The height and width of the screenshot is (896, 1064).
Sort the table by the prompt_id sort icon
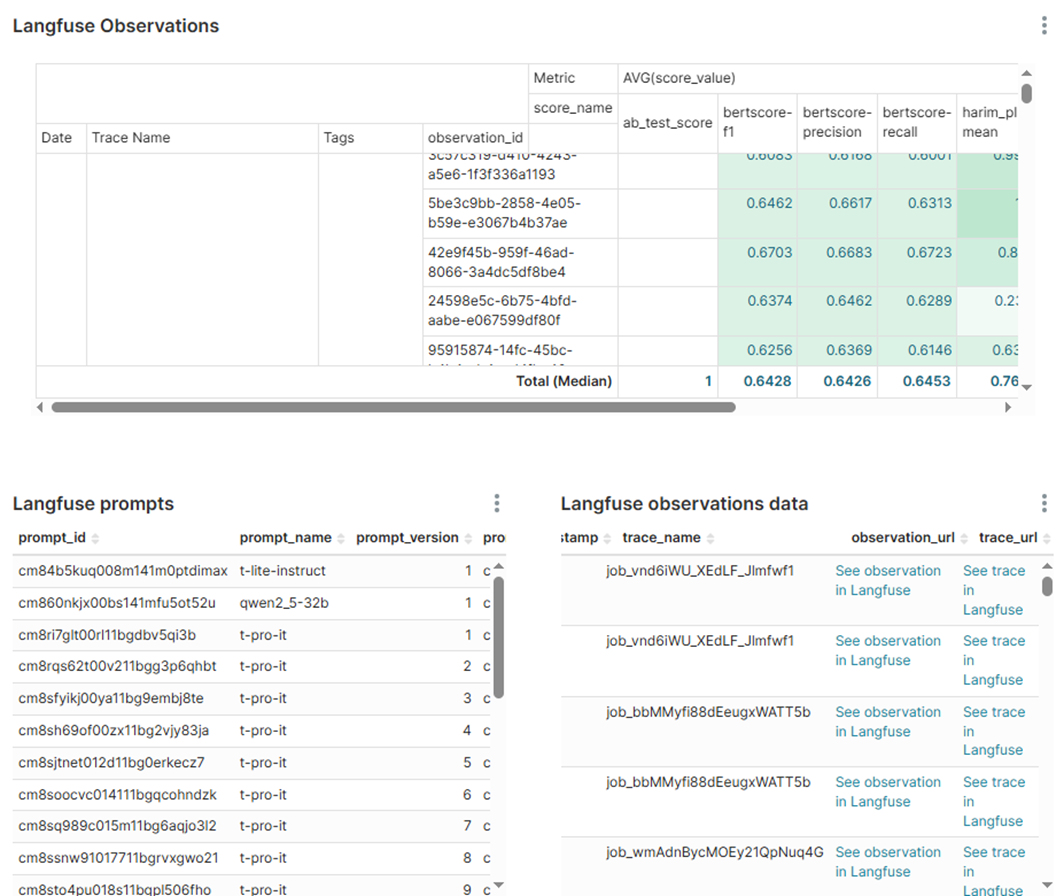pos(96,539)
